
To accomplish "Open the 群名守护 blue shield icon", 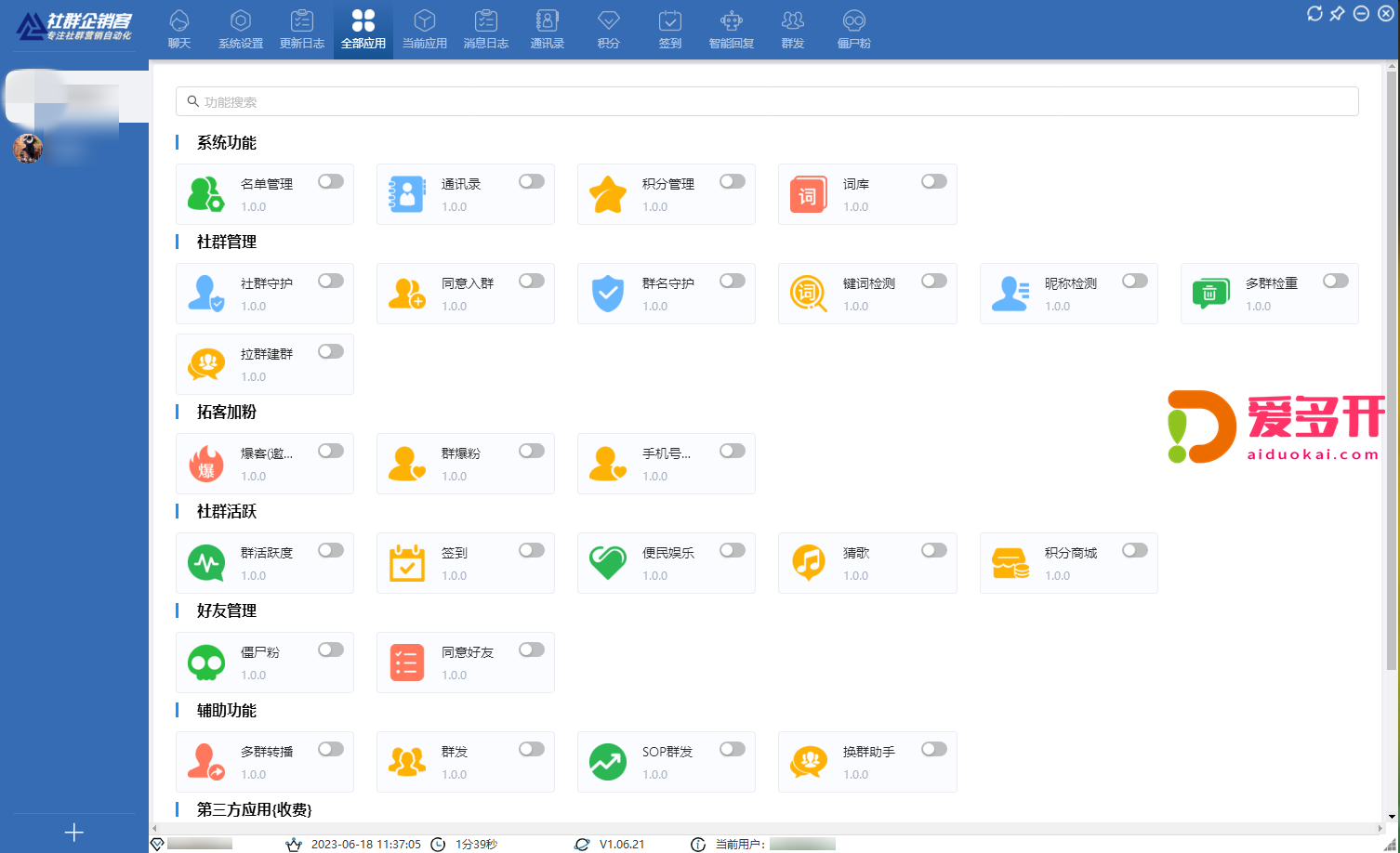I will coord(608,294).
